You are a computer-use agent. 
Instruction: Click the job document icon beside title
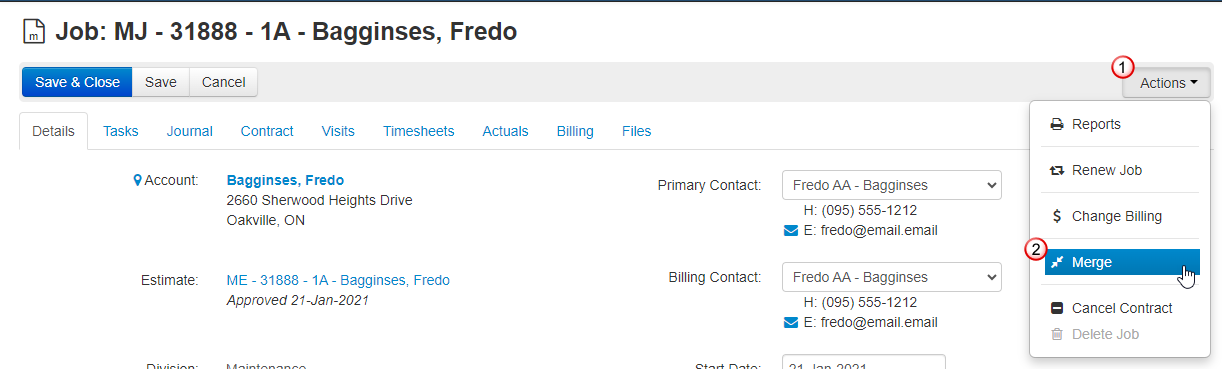[x=34, y=32]
